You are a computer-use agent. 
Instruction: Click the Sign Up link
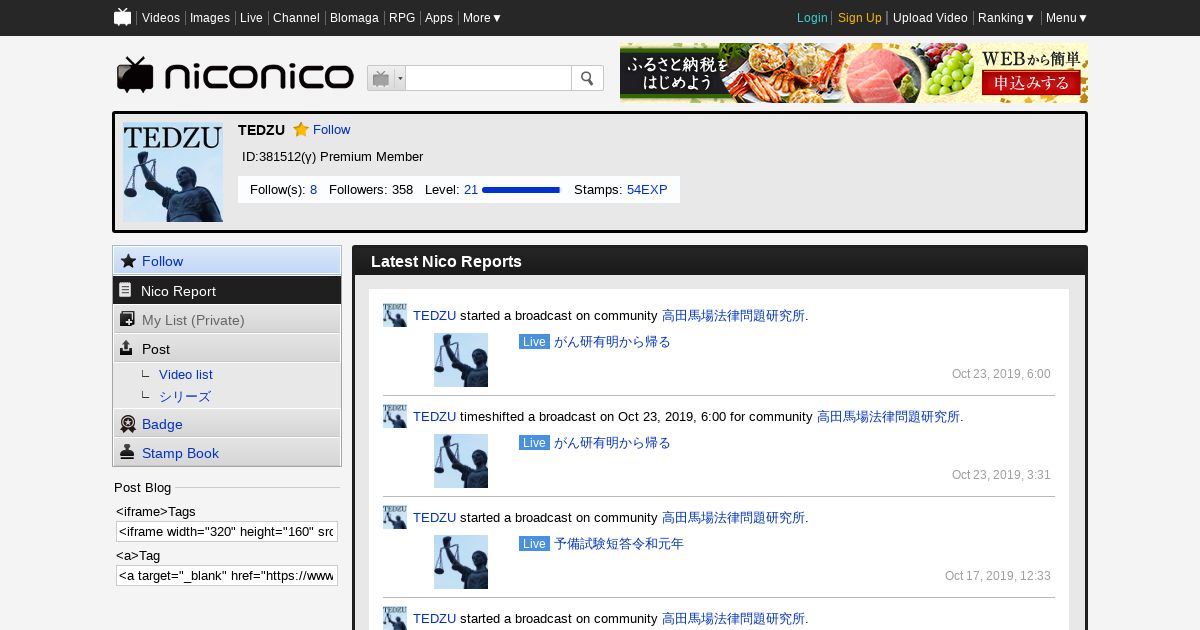[x=860, y=18]
